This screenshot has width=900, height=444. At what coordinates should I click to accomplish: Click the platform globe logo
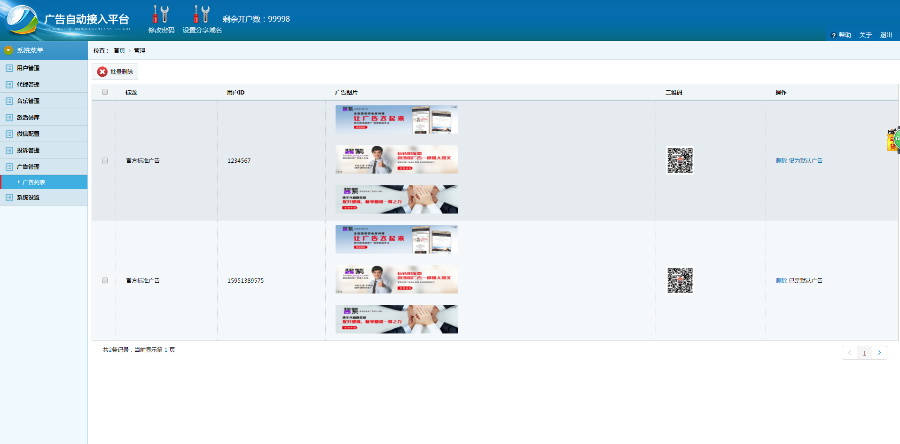[x=21, y=20]
